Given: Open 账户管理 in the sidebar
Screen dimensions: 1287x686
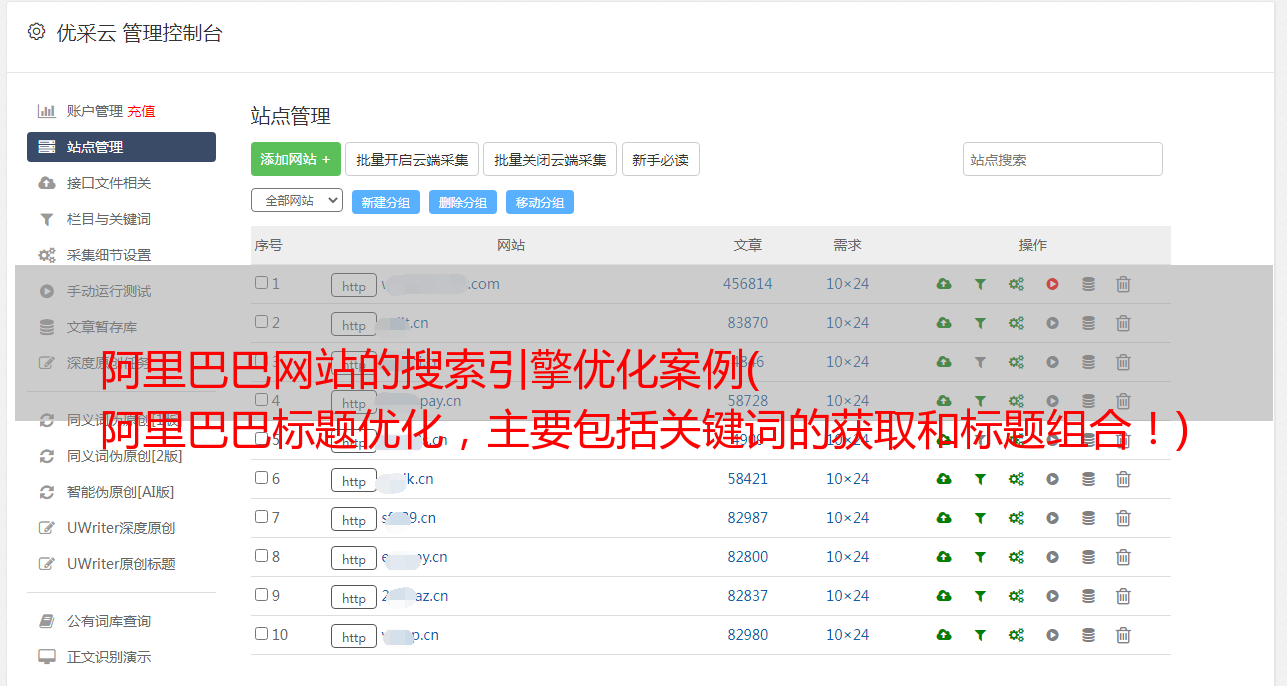Looking at the screenshot, I should pos(95,111).
